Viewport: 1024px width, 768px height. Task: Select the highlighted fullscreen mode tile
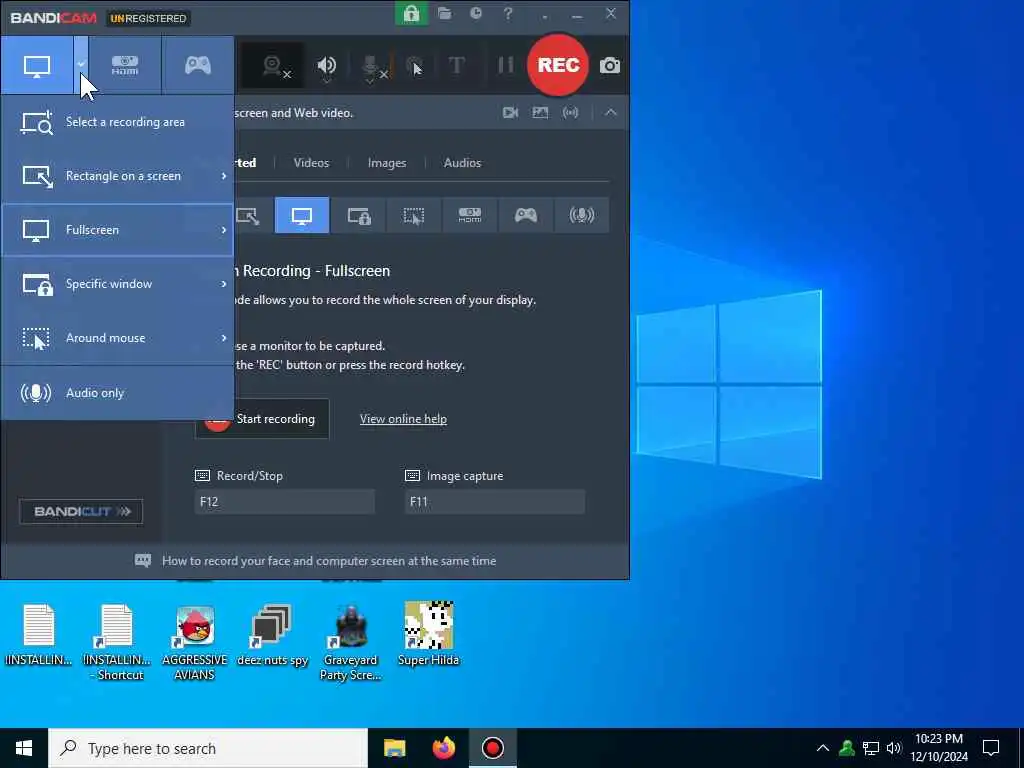pos(302,216)
